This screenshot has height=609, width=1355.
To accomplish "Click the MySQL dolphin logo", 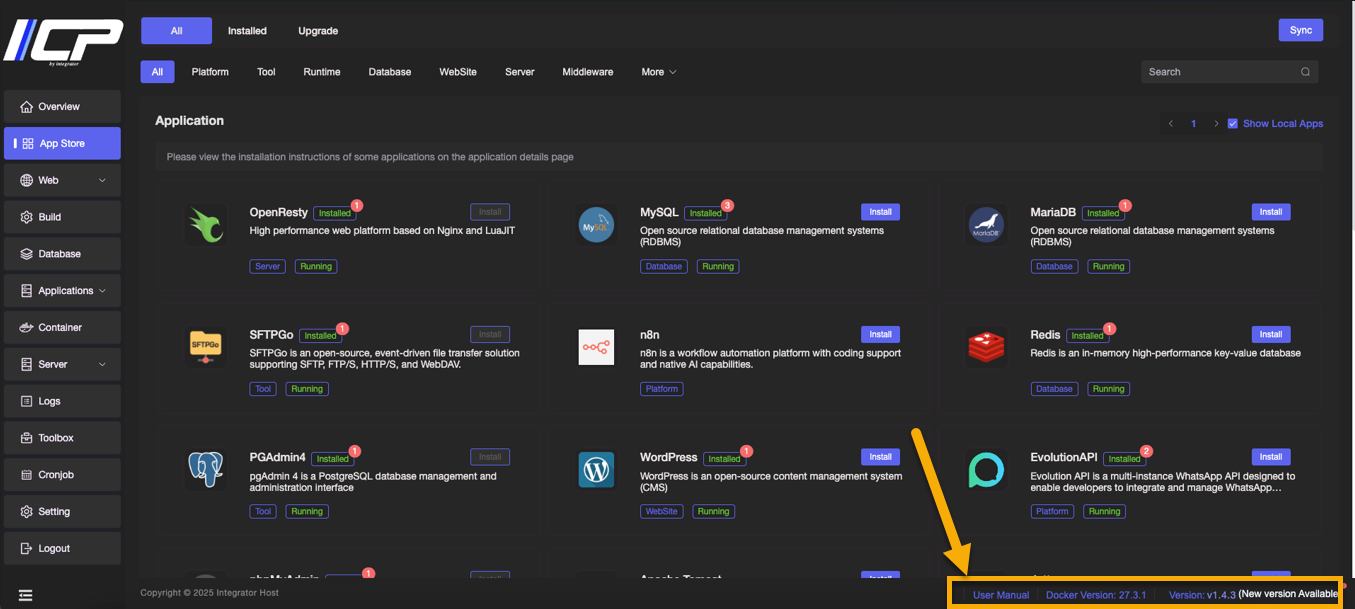I will pos(596,224).
